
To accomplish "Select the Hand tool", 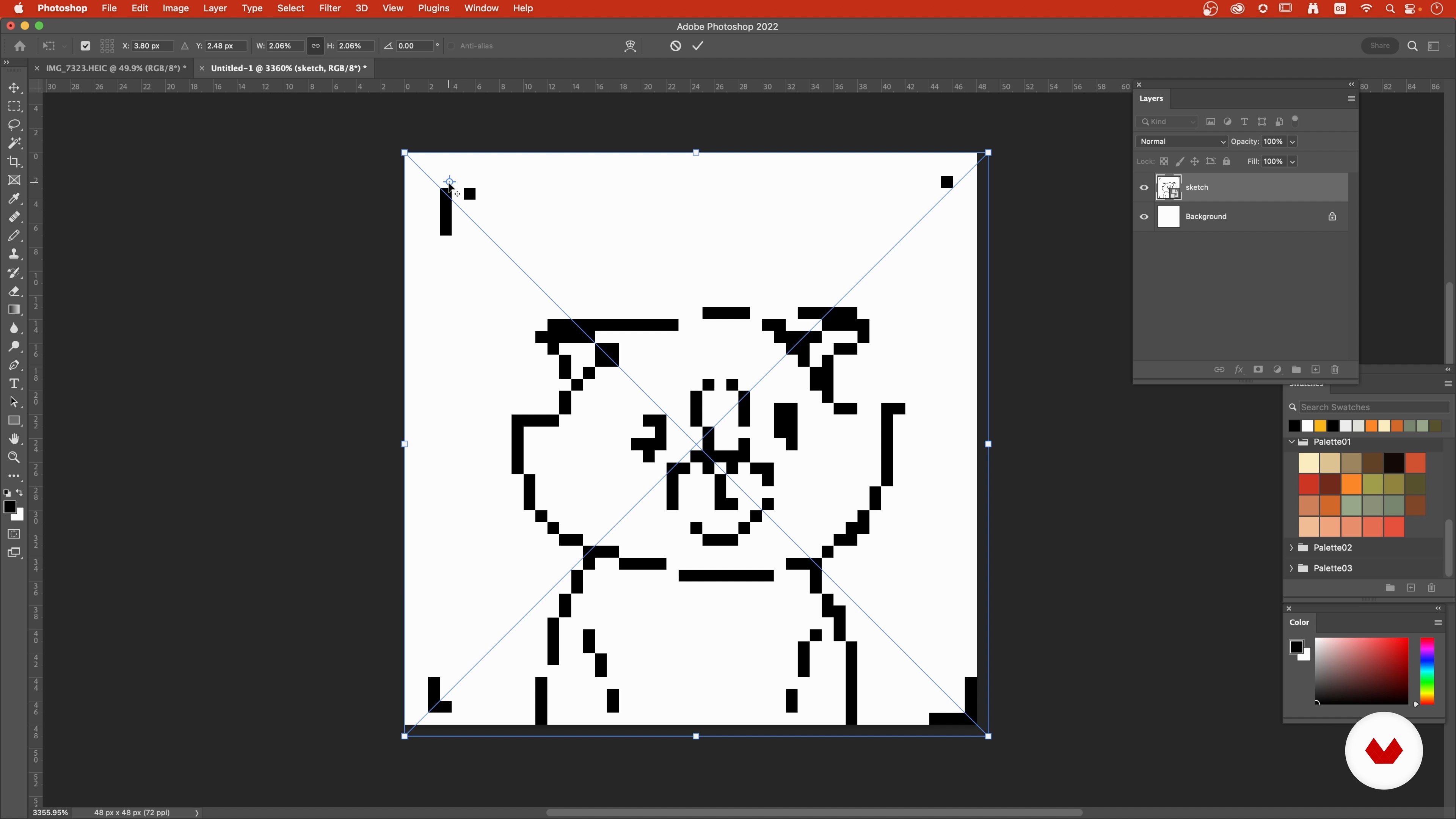I will coord(14,439).
